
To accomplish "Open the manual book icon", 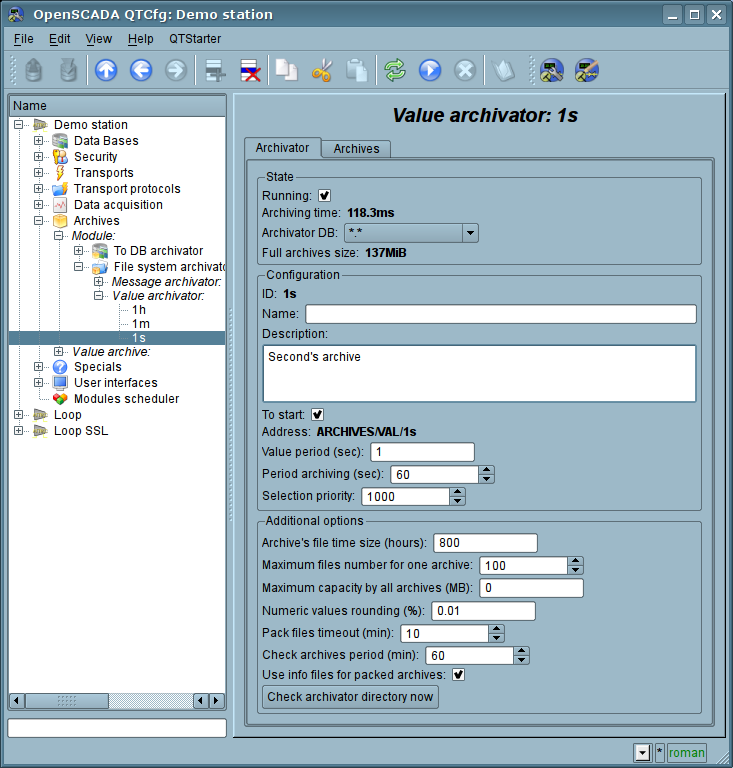I will (503, 71).
